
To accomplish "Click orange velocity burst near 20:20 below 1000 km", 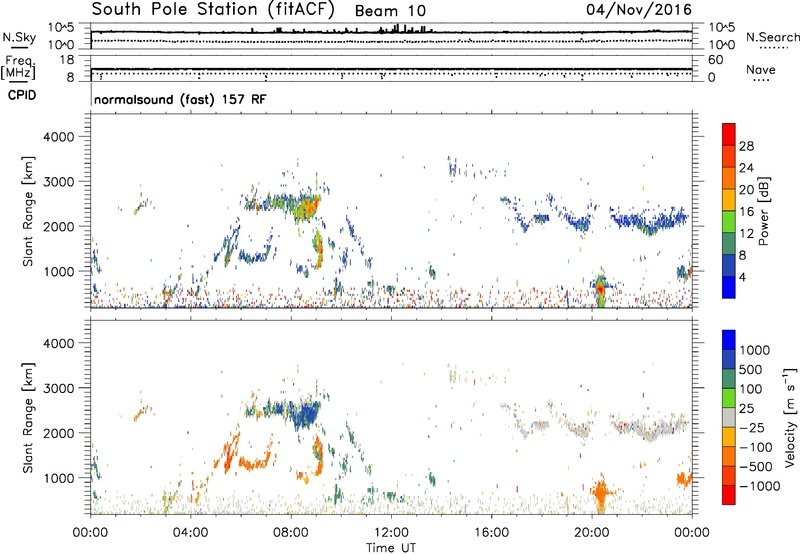I will (x=602, y=492).
